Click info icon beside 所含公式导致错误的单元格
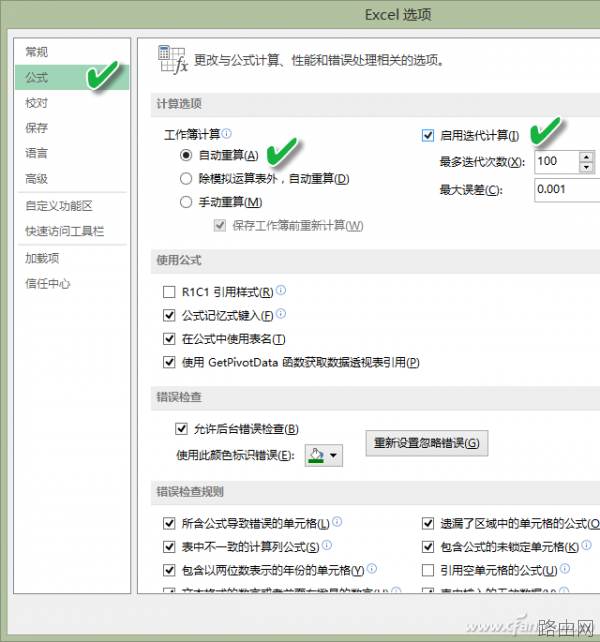This screenshot has height=642, width=600. (x=337, y=522)
